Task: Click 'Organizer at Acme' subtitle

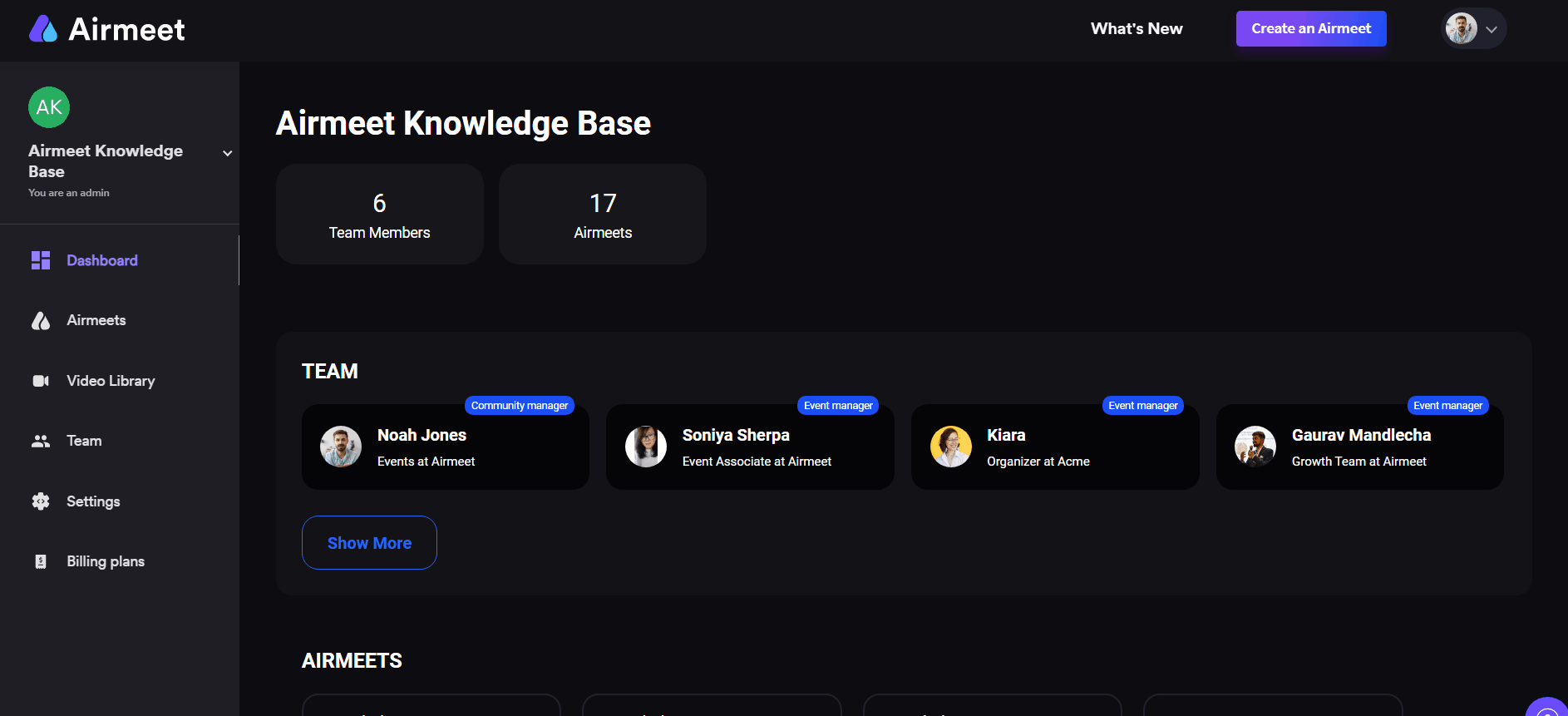Action: tap(1038, 462)
